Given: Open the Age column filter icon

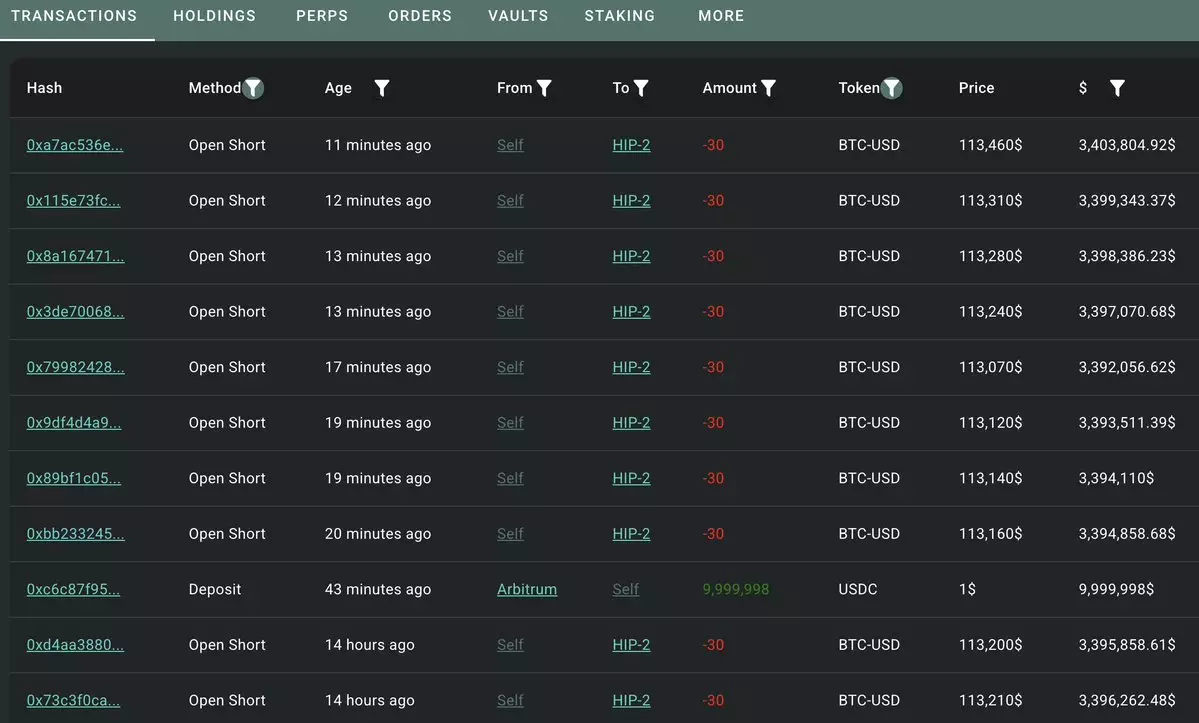Looking at the screenshot, I should pyautogui.click(x=381, y=88).
